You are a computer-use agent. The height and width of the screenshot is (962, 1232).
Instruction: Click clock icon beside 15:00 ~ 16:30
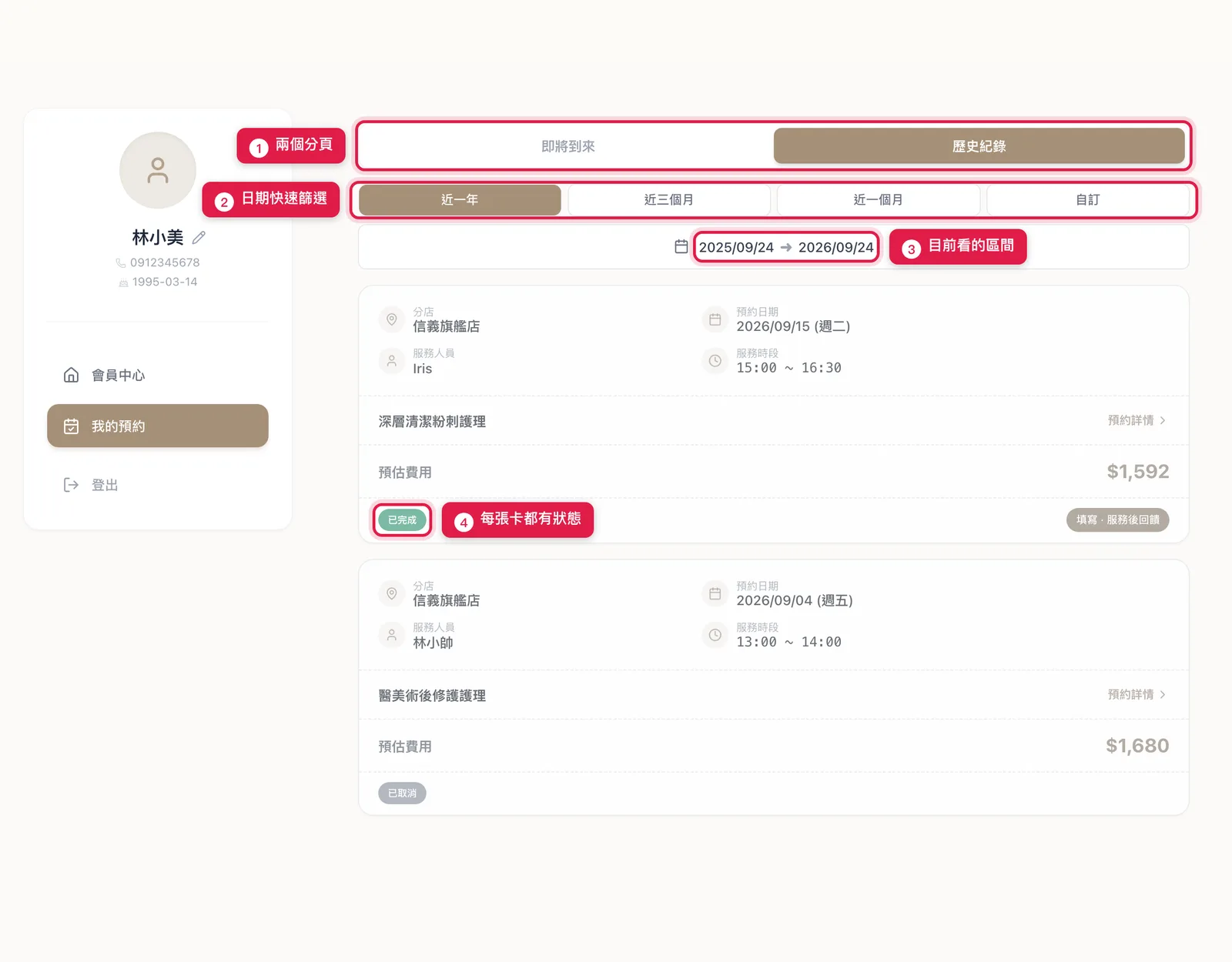click(715, 361)
